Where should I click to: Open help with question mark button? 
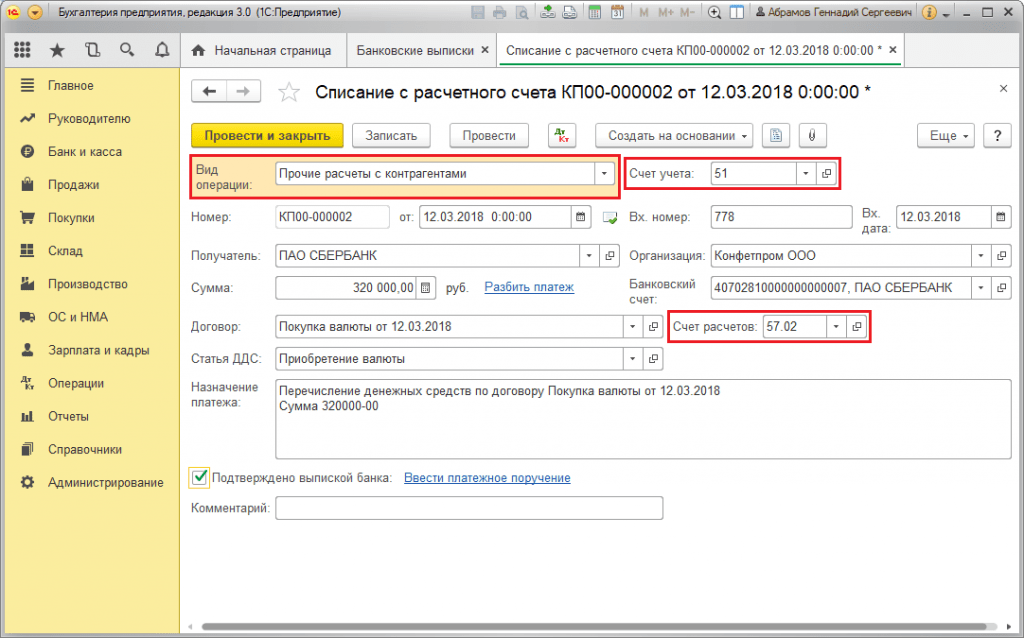coord(997,136)
